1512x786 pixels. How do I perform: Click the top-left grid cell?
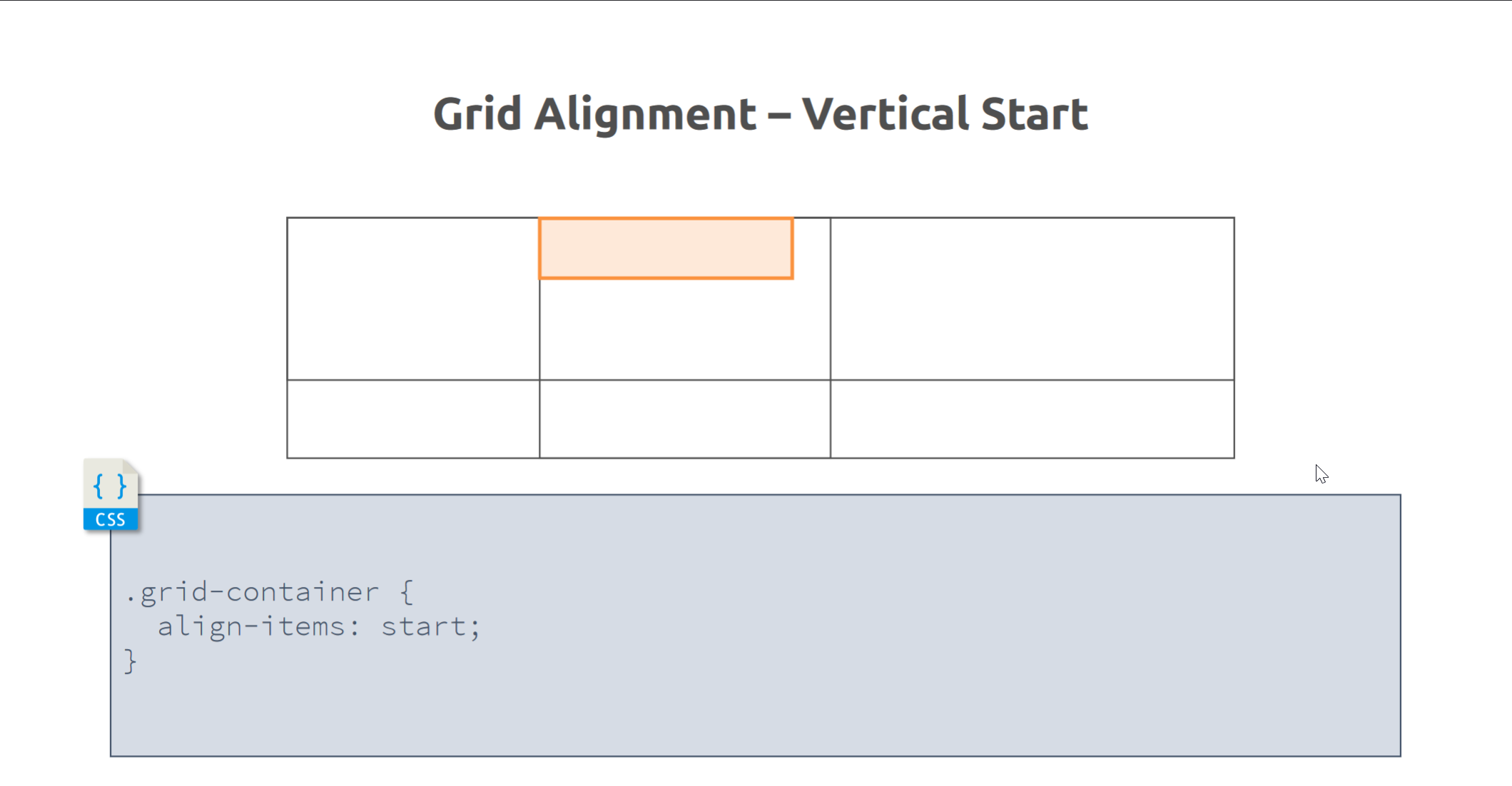point(412,298)
